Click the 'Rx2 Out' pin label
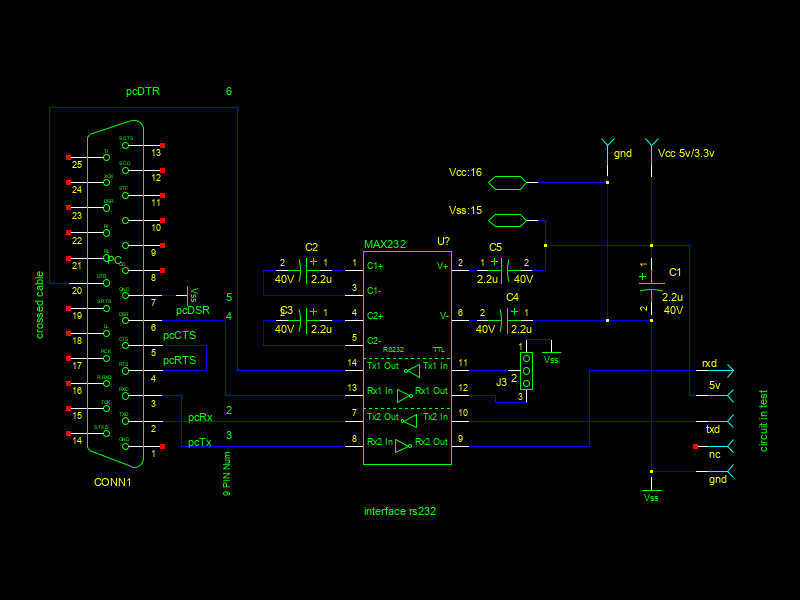The image size is (800, 600). click(431, 442)
